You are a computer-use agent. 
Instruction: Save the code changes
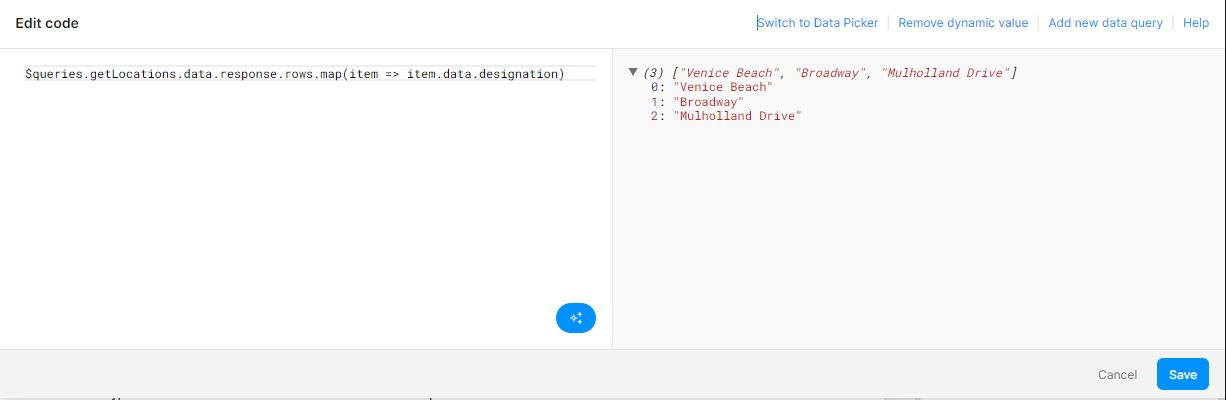click(x=1182, y=374)
